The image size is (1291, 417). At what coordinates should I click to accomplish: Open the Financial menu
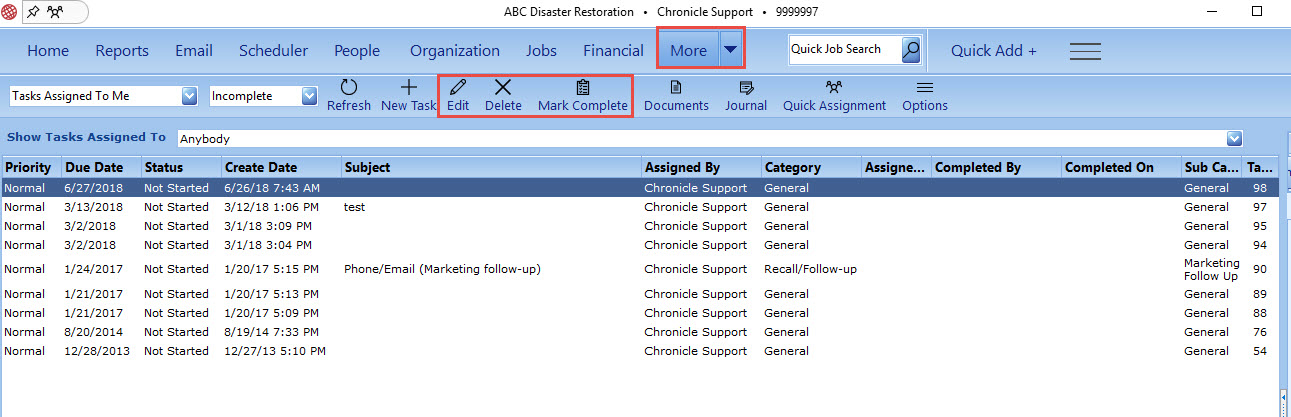pos(613,50)
